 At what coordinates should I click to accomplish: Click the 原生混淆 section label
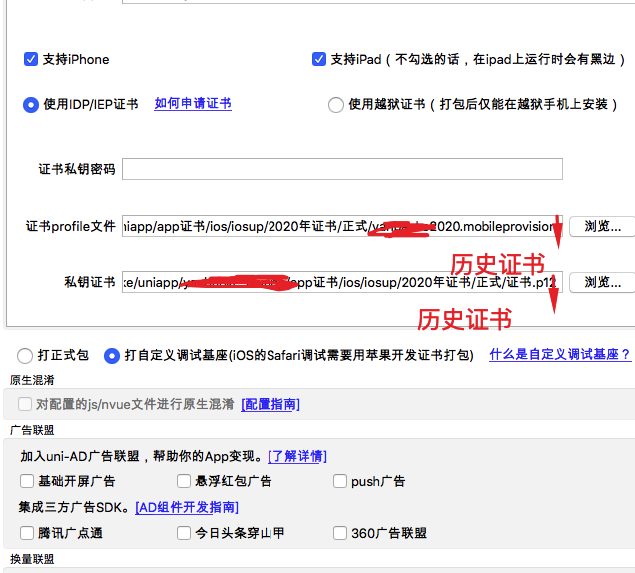pos(32,380)
